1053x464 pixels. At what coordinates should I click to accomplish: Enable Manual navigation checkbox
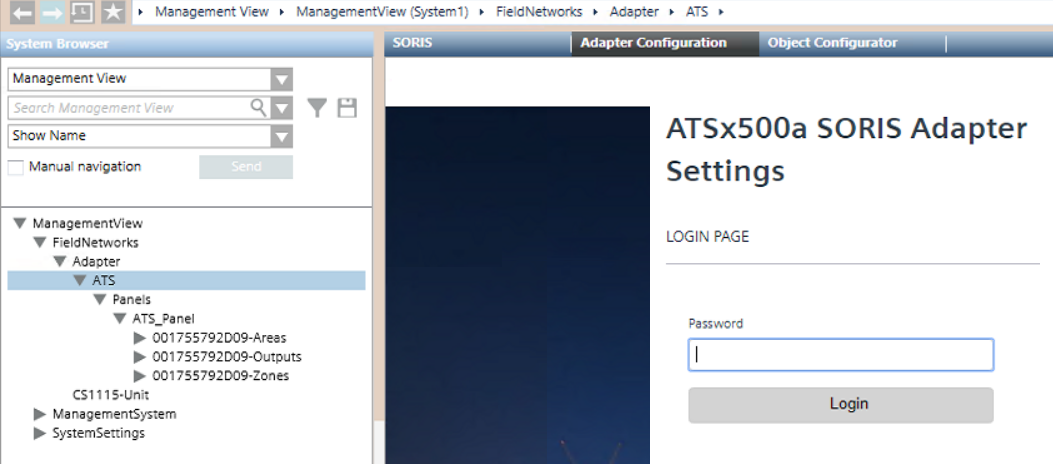click(16, 167)
